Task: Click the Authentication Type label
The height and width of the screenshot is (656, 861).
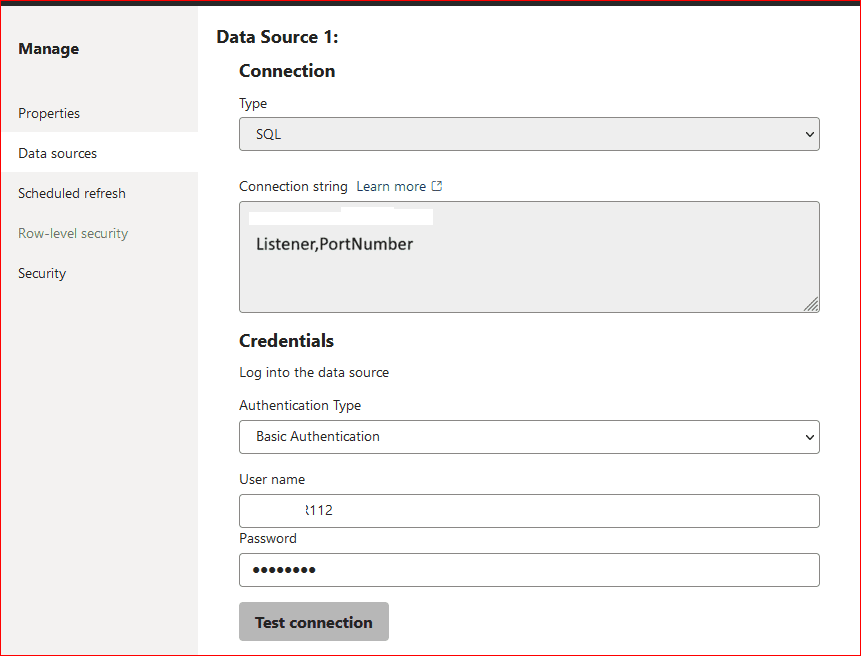Action: (x=300, y=405)
